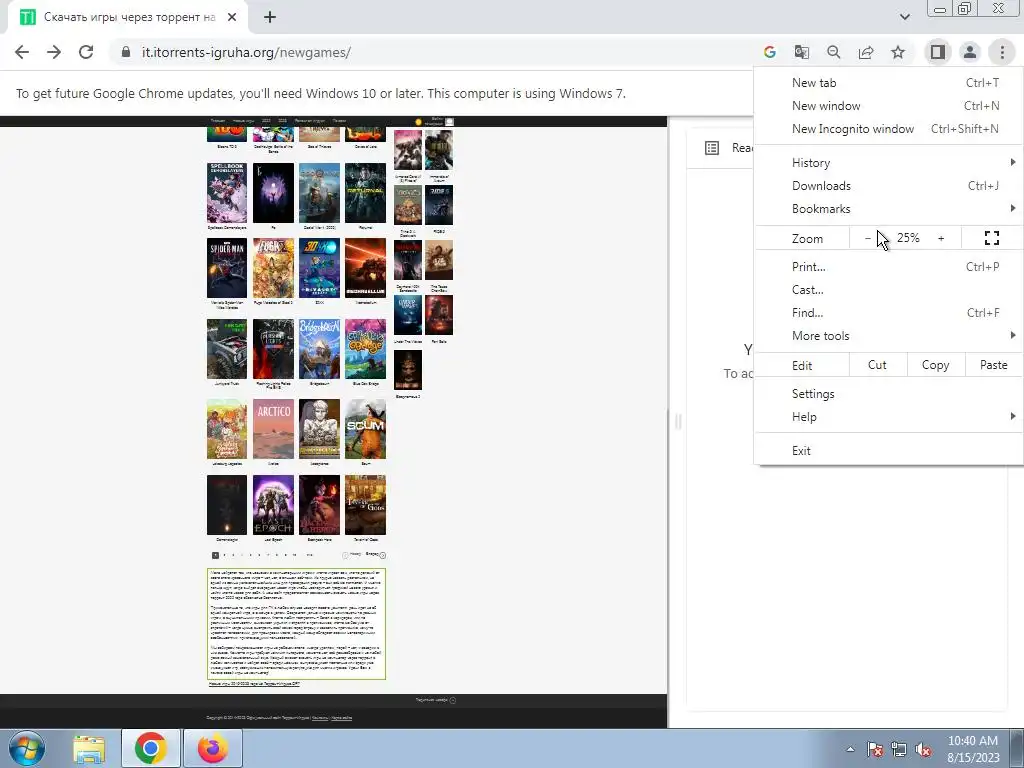This screenshot has height=768, width=1024.
Task: Click the zoom magnifier icon in address bar
Action: tap(833, 52)
